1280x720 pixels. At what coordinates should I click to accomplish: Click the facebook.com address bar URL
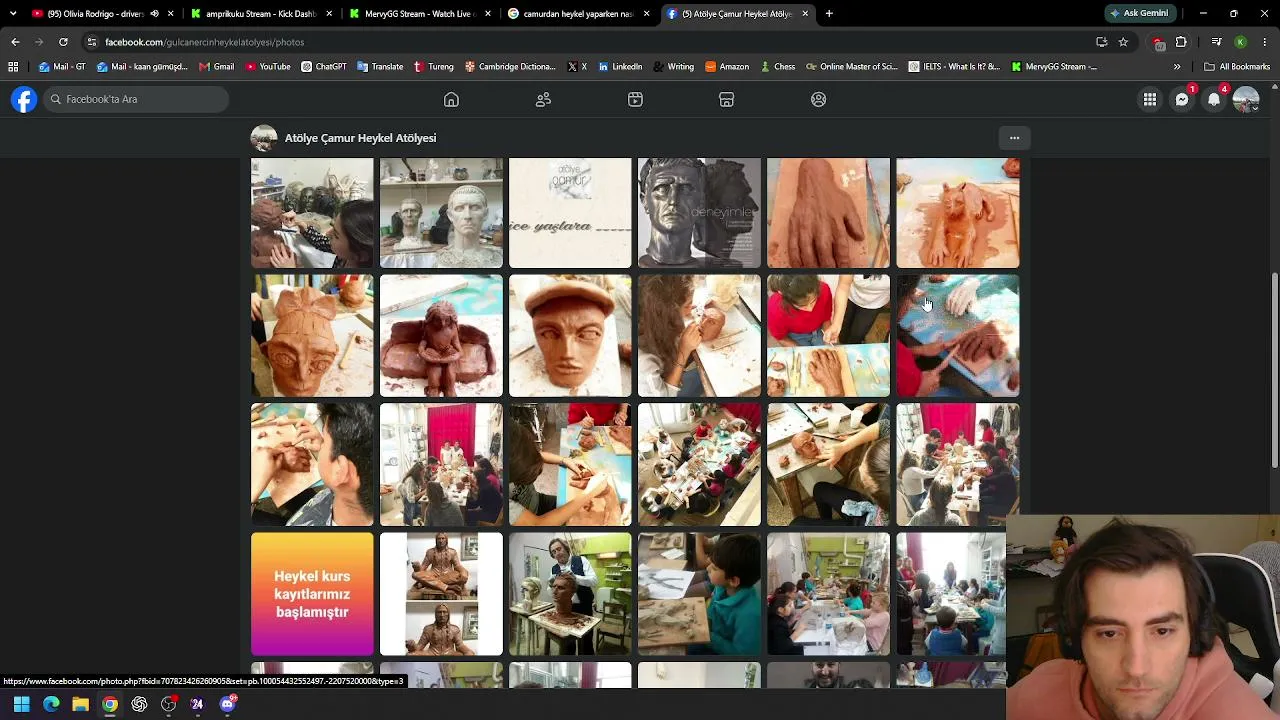point(205,42)
